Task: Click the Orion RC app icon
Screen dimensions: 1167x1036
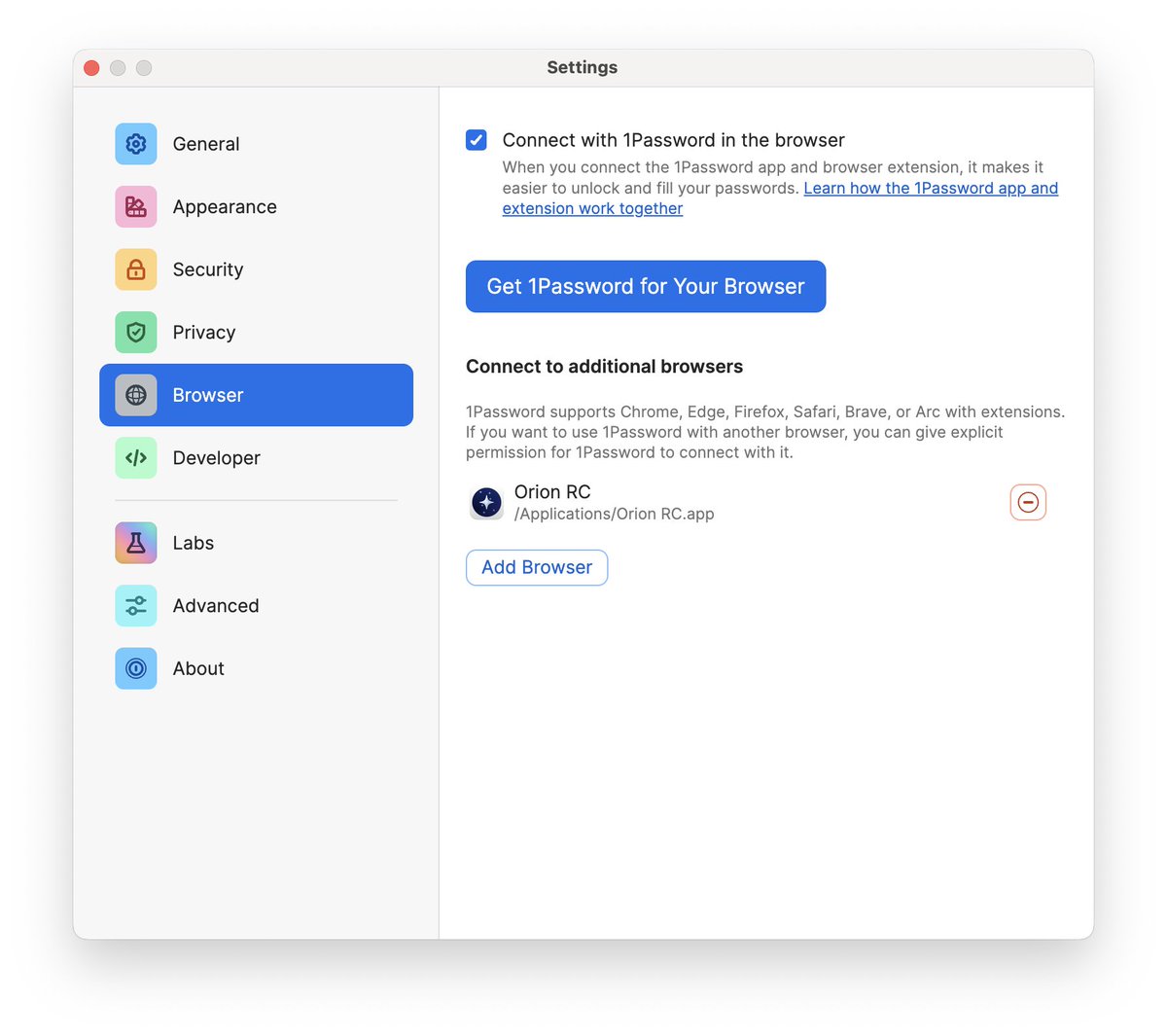Action: pyautogui.click(x=486, y=503)
